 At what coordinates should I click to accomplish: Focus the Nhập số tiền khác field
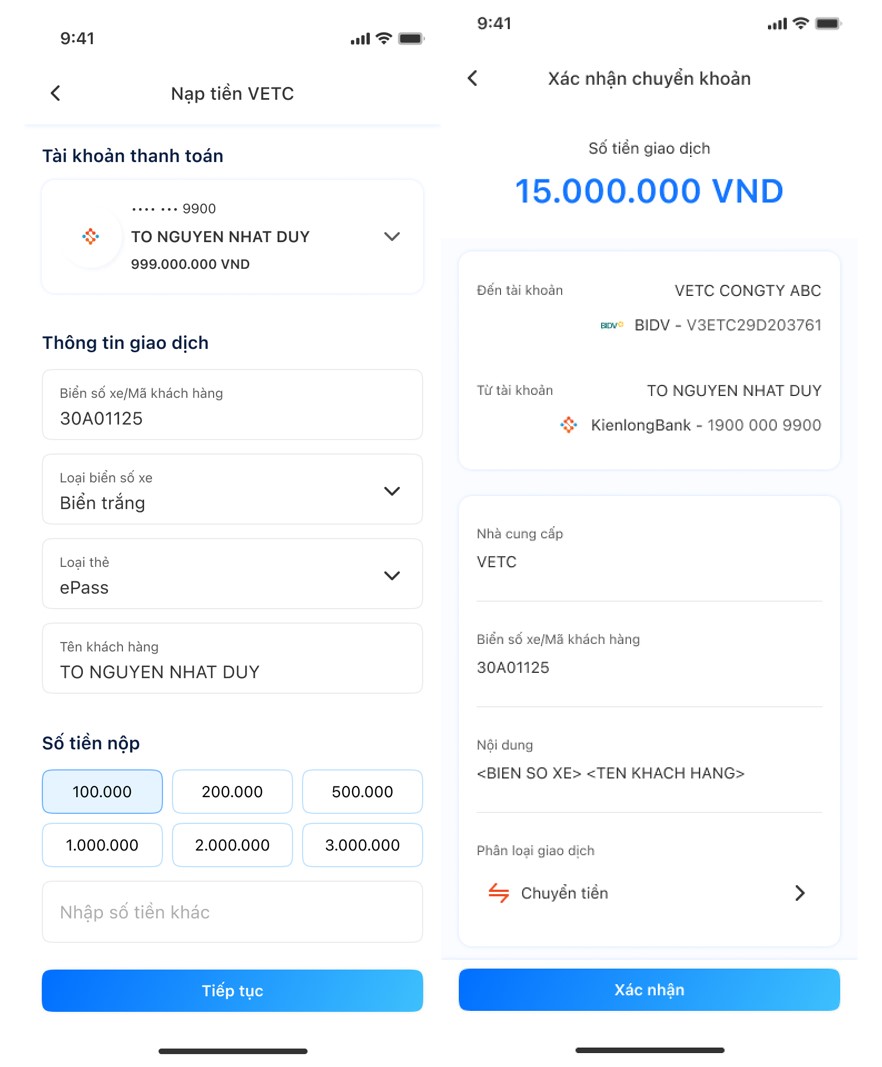[232, 912]
